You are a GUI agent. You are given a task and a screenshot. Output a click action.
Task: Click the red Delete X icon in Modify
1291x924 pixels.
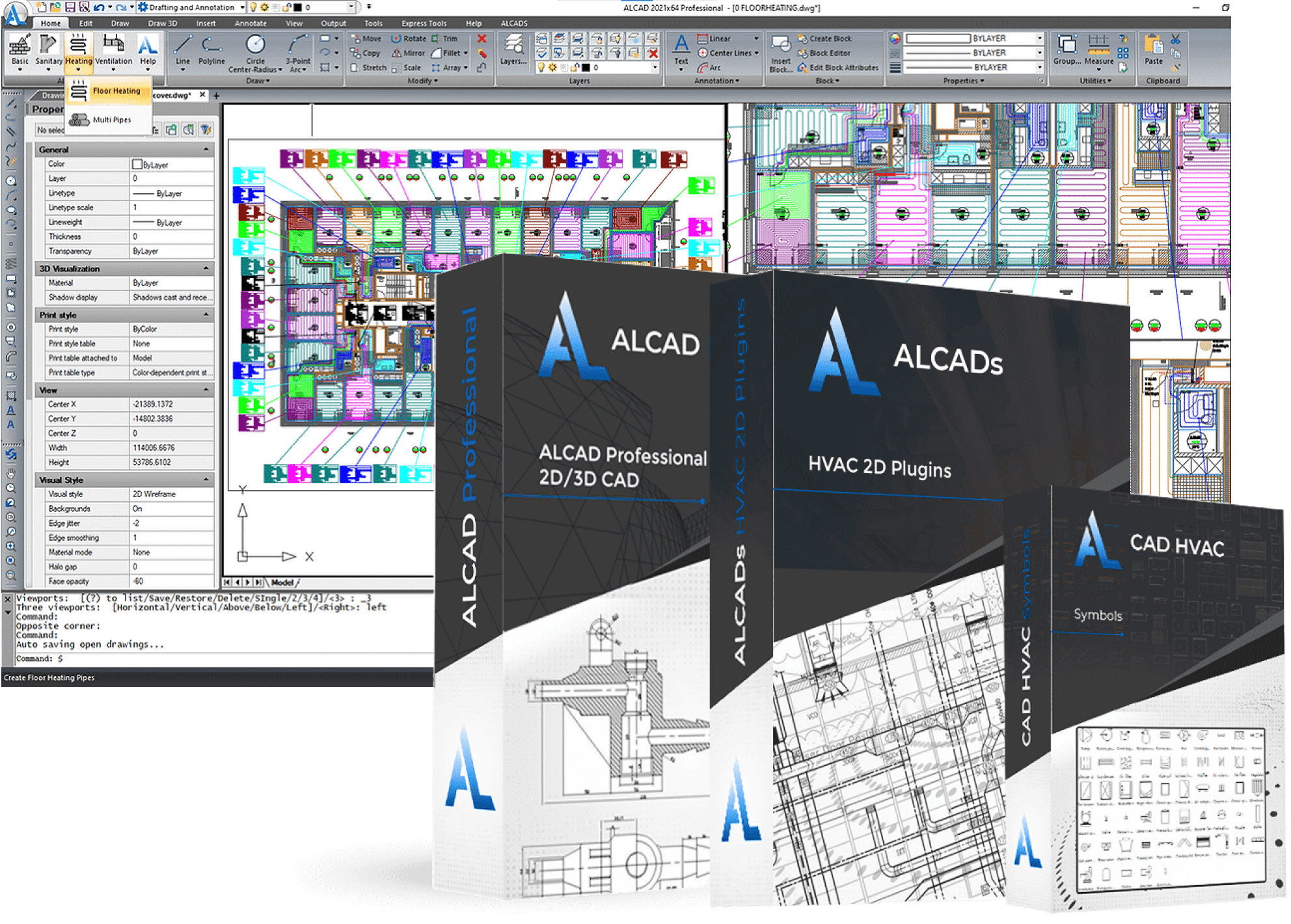pos(482,38)
